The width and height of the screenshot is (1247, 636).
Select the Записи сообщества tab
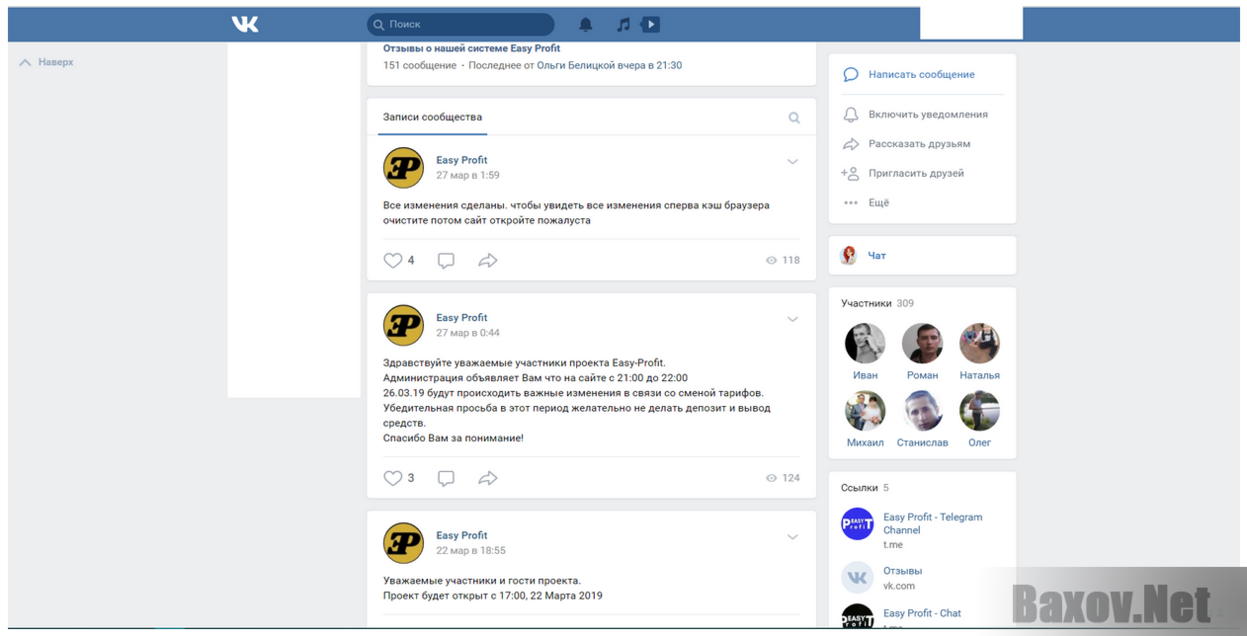point(433,117)
